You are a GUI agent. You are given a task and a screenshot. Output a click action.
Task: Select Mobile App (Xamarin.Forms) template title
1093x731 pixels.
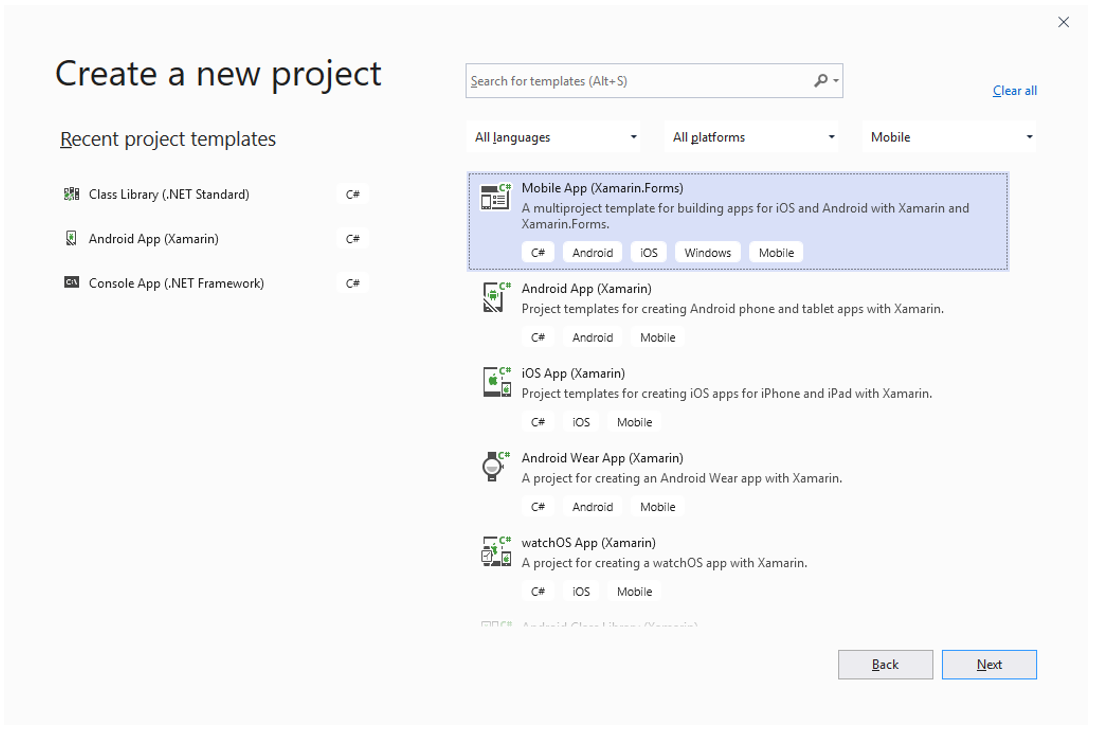602,188
